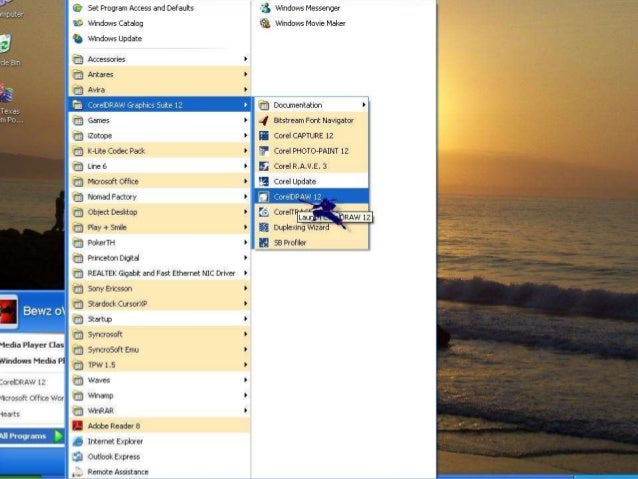Click the Adobe Reader 8 icon

(x=78, y=426)
